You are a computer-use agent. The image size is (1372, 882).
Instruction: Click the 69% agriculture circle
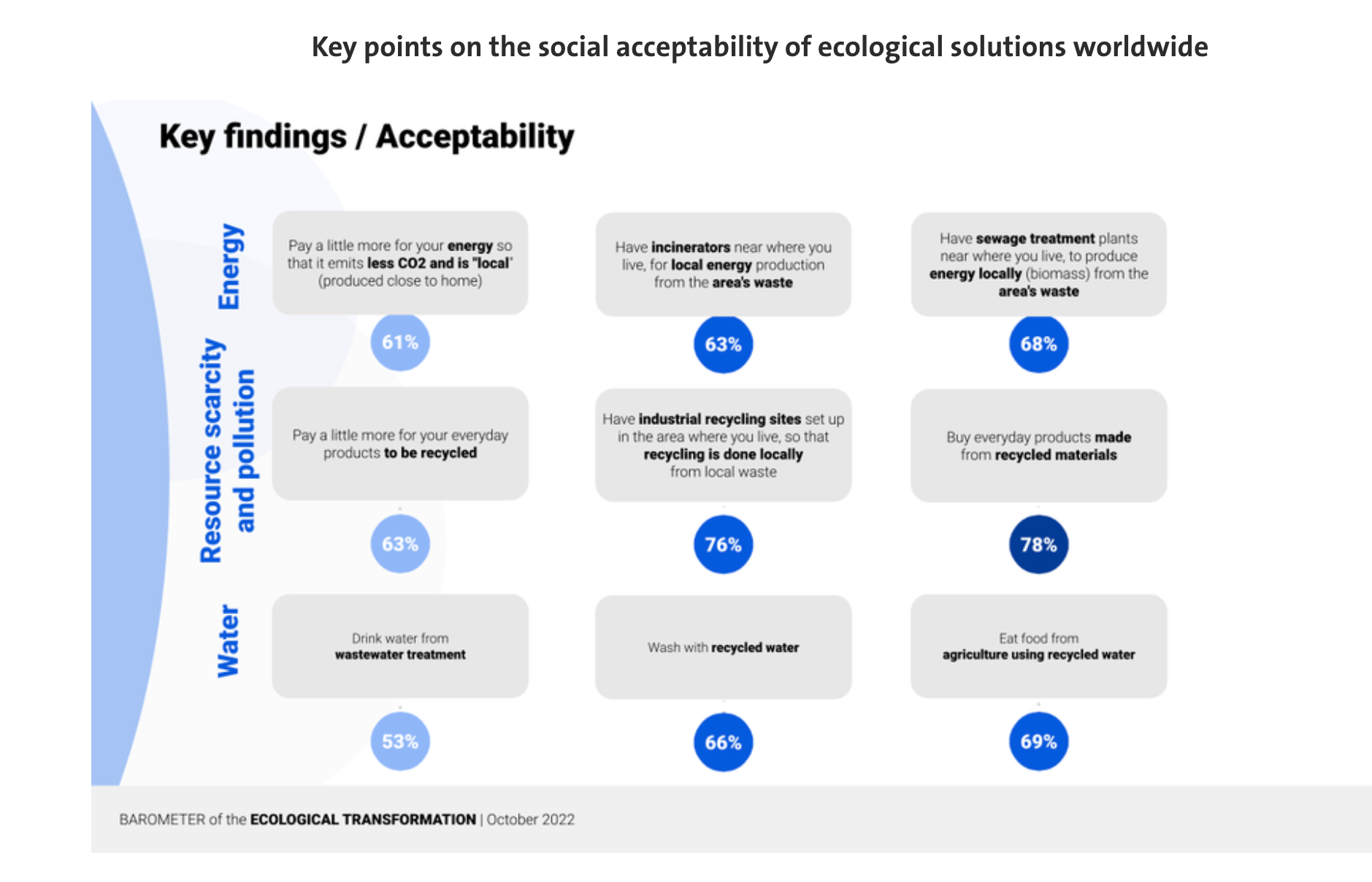[x=1038, y=742]
